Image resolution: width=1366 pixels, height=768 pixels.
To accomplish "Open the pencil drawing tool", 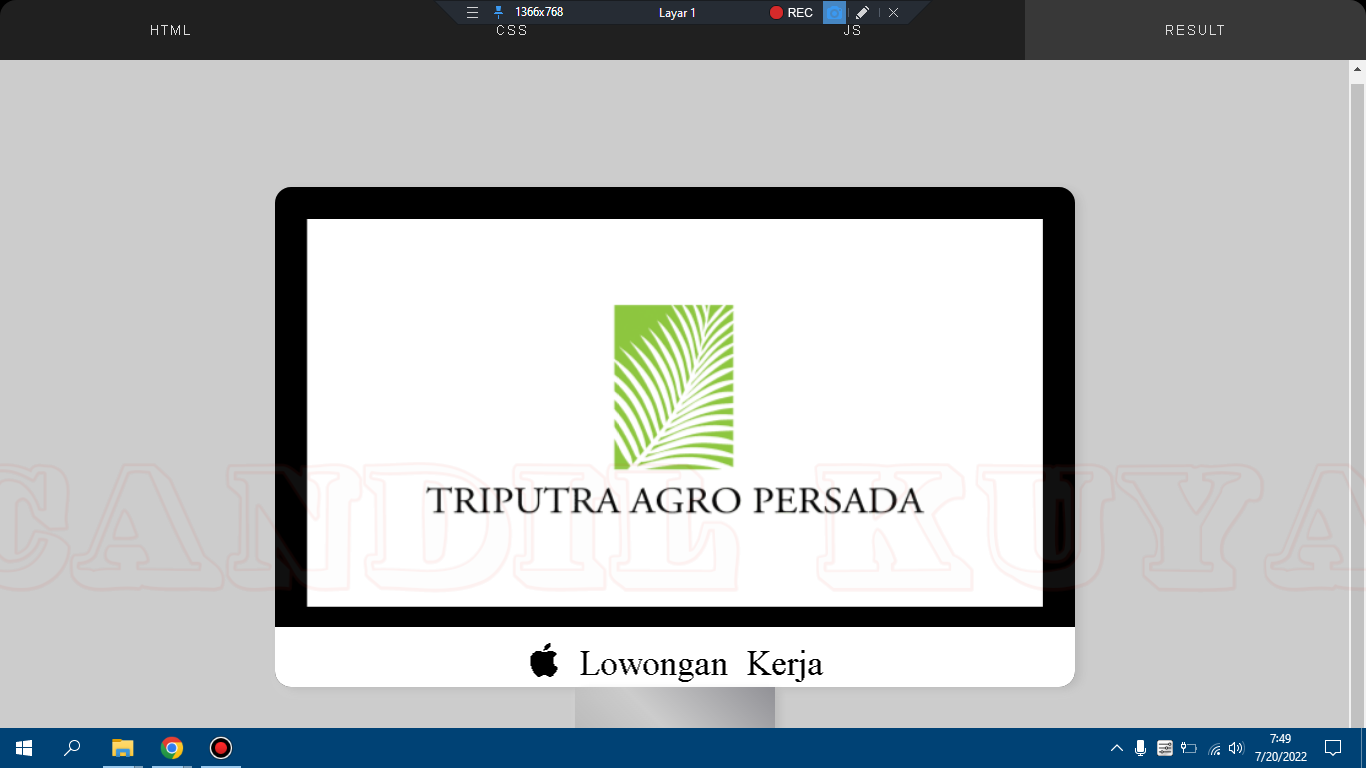I will click(862, 13).
